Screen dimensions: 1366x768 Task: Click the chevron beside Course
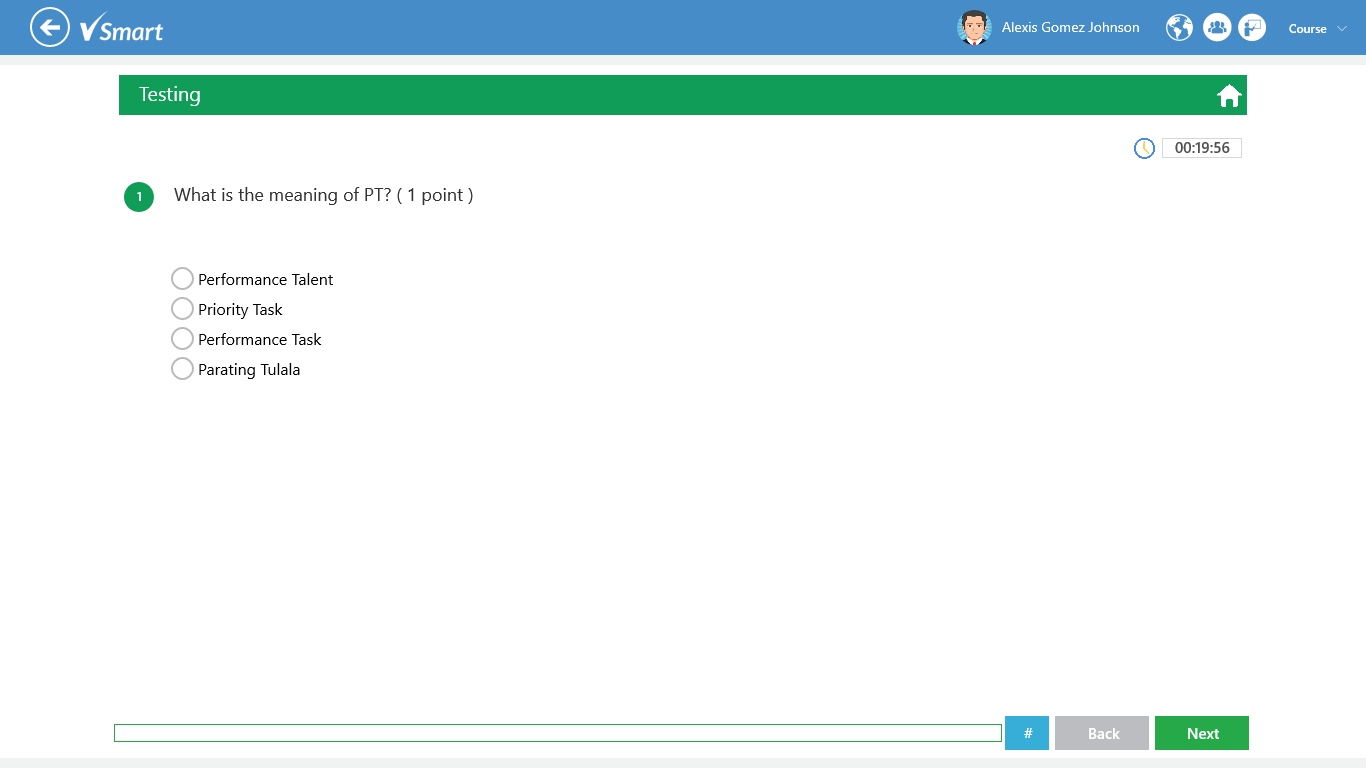tap(1342, 29)
